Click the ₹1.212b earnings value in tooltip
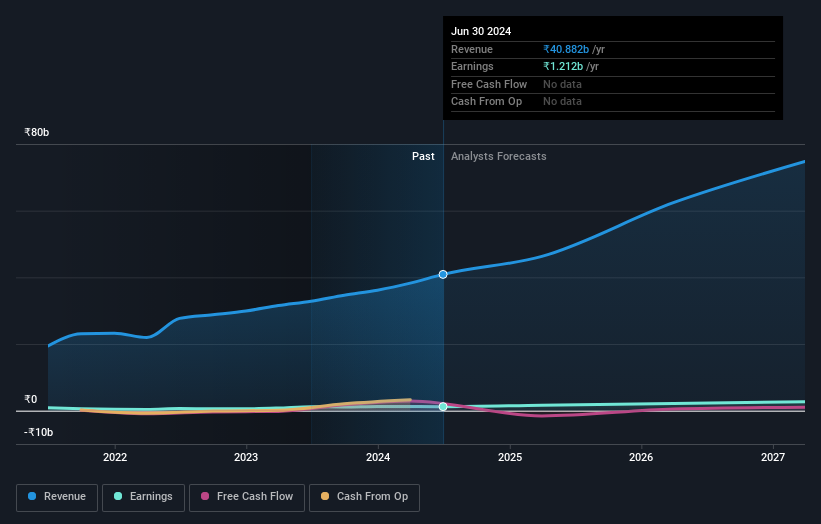 [x=563, y=66]
